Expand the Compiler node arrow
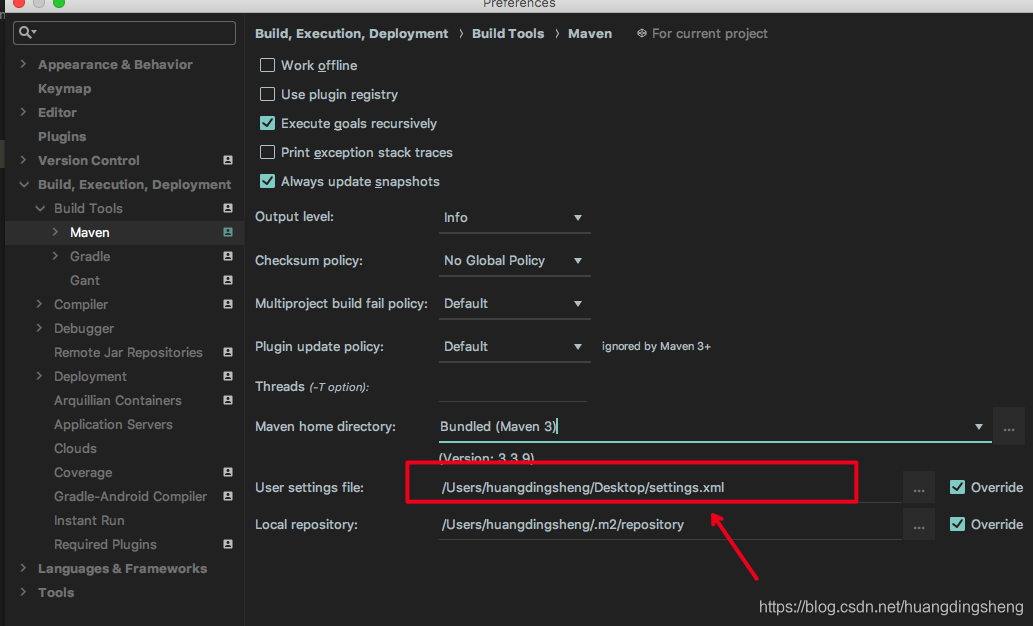Screen dimensions: 1033x626 coord(39,304)
